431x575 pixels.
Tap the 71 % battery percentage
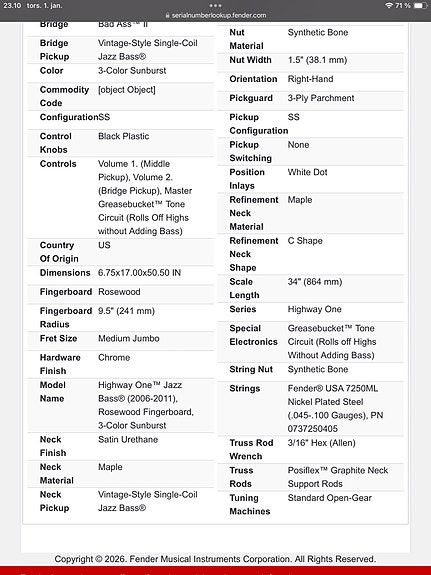(x=403, y=6)
